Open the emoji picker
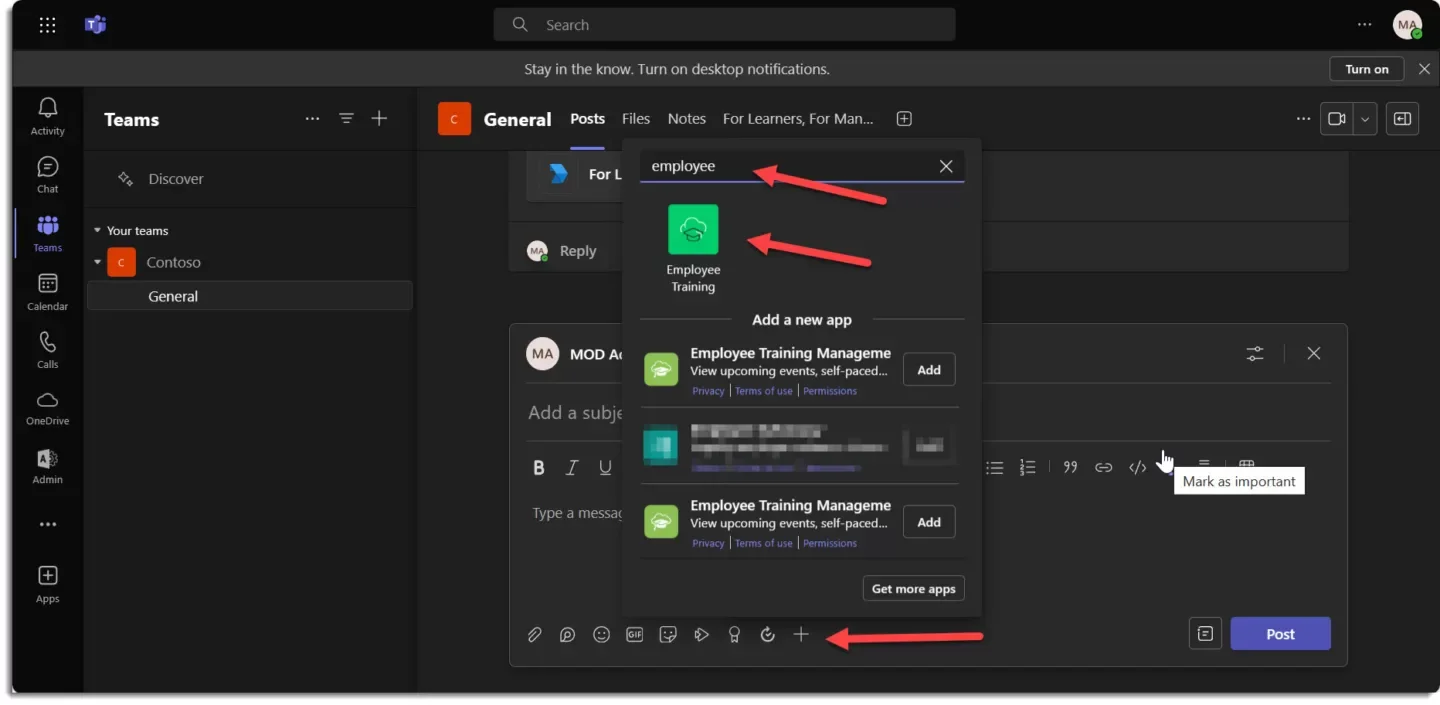This screenshot has width=1440, height=705. pyautogui.click(x=601, y=634)
